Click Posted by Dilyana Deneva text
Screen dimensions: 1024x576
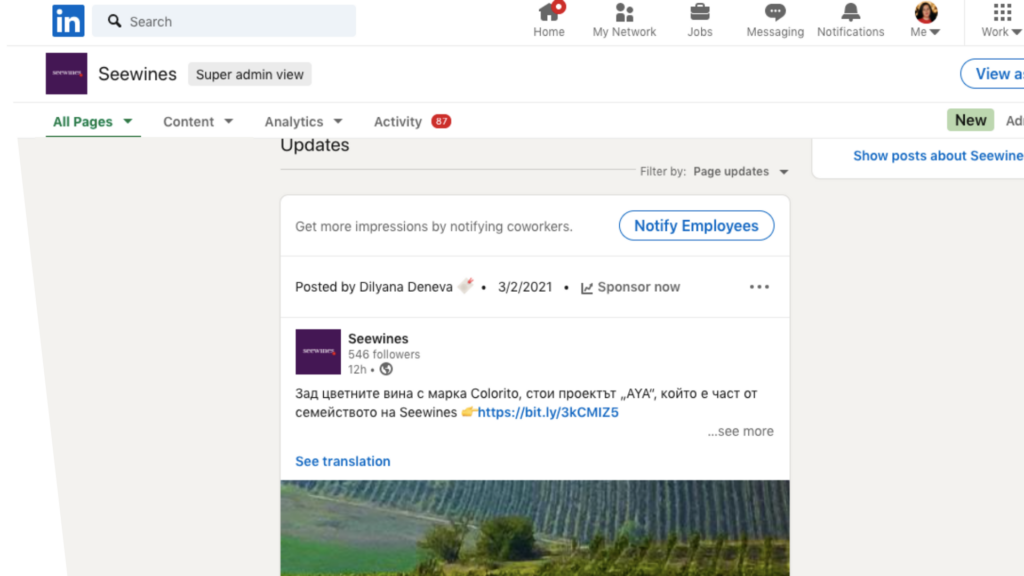coord(374,287)
